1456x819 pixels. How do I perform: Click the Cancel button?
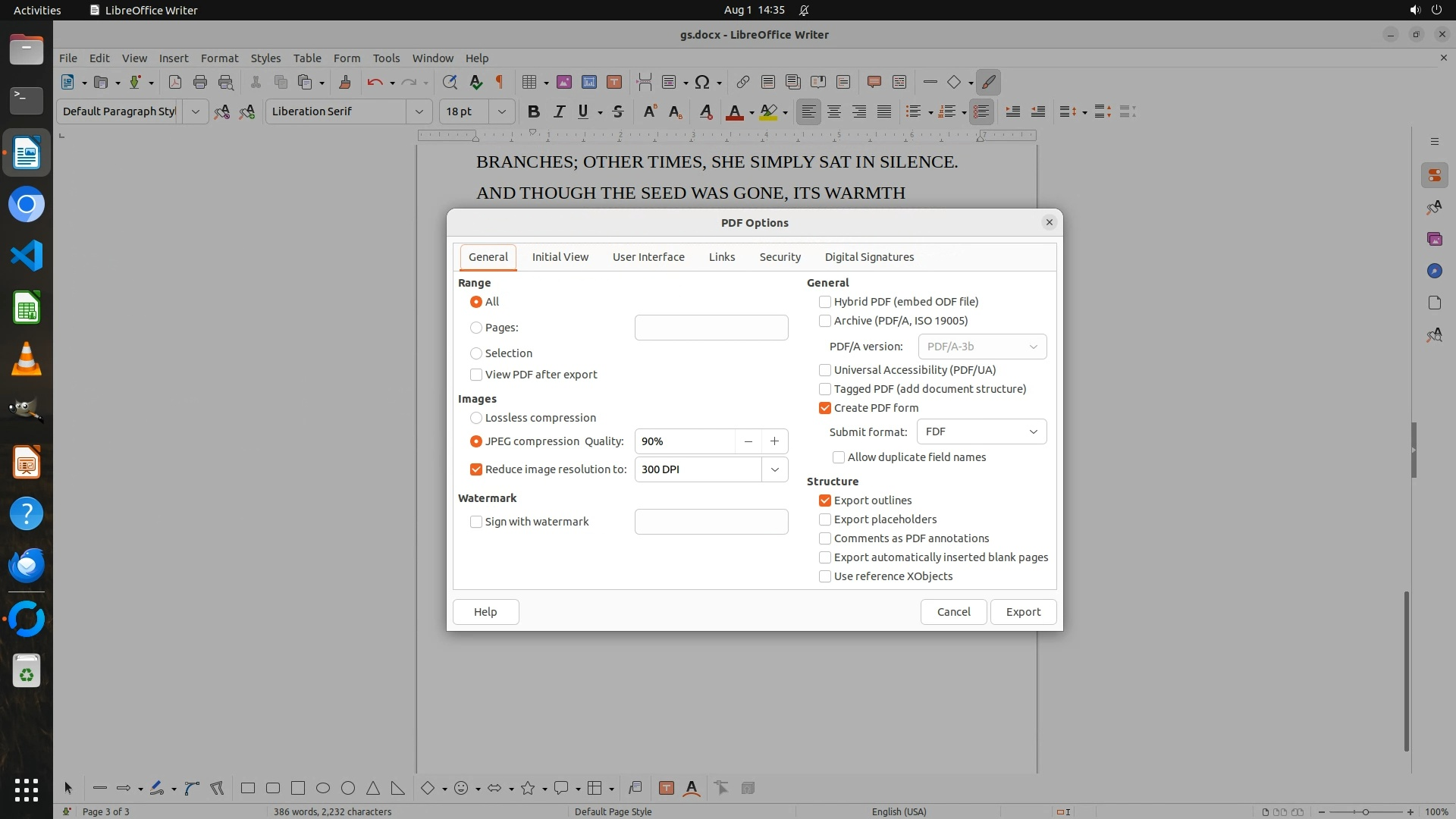pyautogui.click(x=953, y=612)
